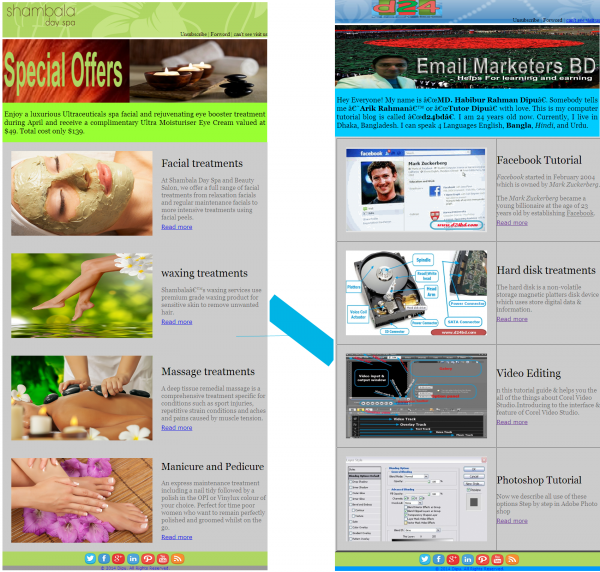Viewport: 600px width, 572px height.
Task: Click the manicure and pedicure photo
Action: 82,500
